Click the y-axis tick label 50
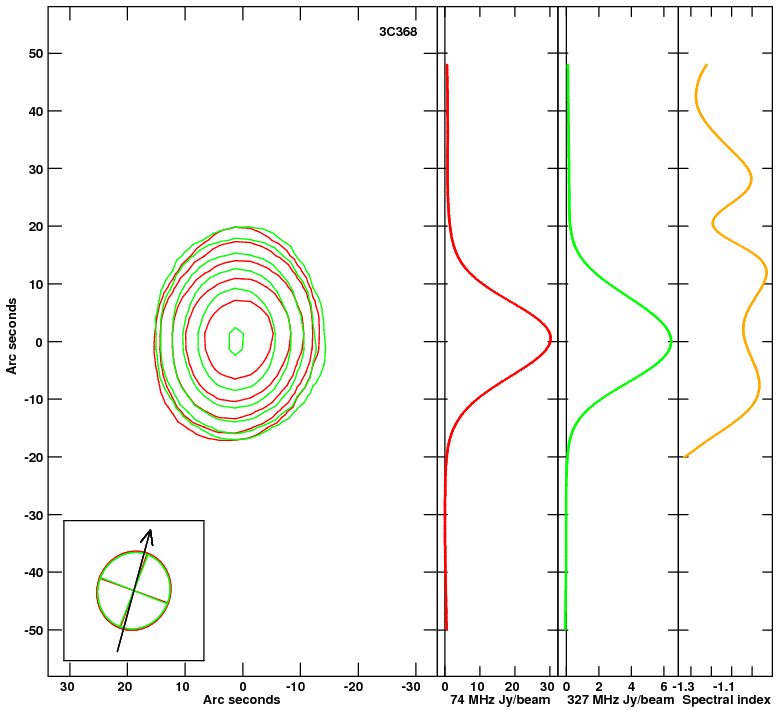This screenshot has width=779, height=710. click(35, 54)
